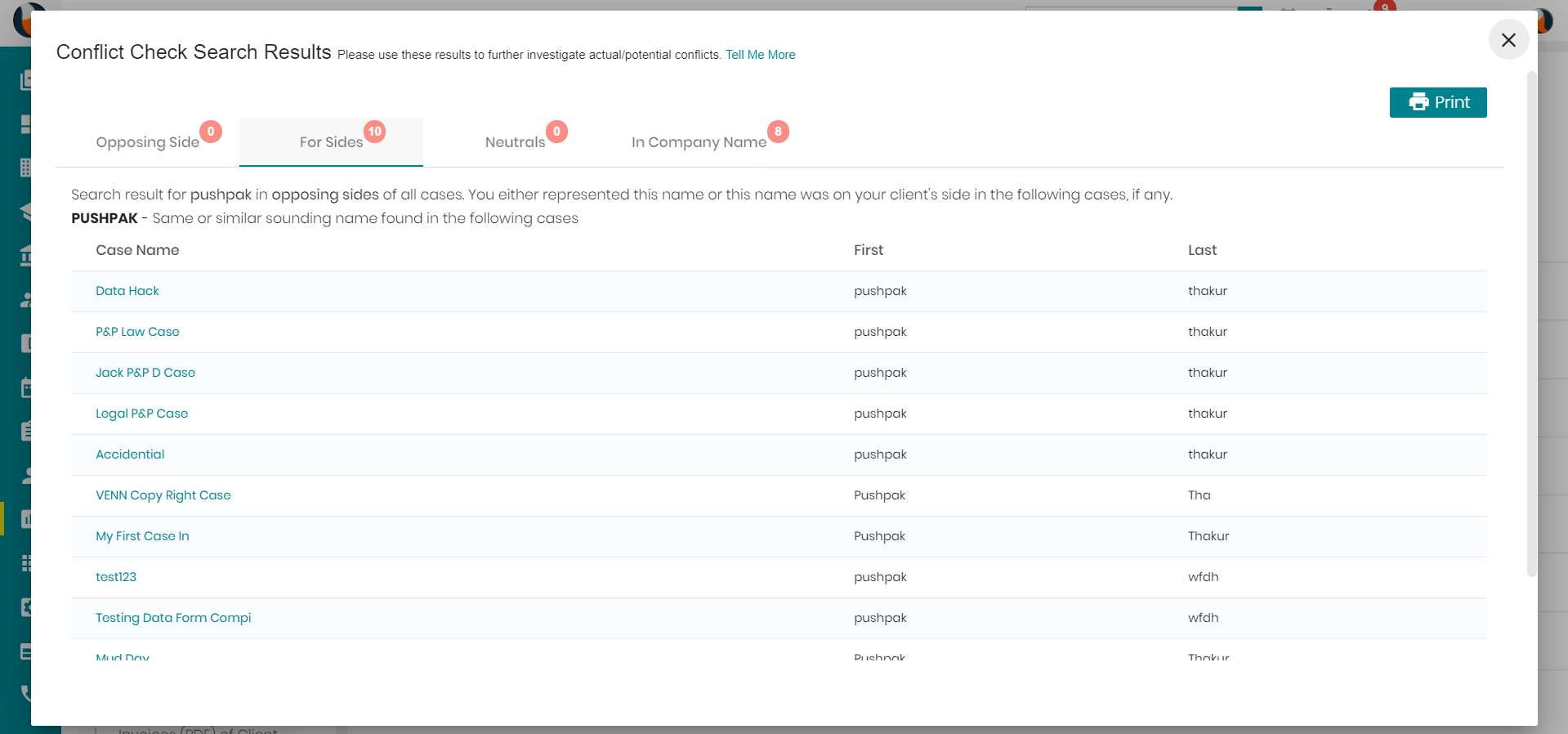Close the Conflict Check Search Results dialog
Screen dimensions: 1568x734
click(1508, 40)
